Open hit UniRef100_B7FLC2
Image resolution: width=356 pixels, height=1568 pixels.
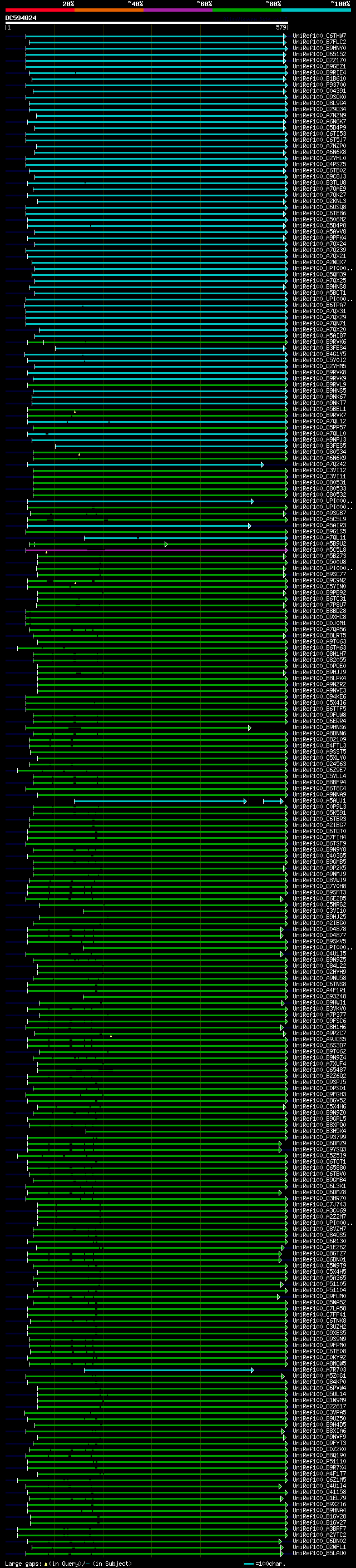click(x=319, y=42)
